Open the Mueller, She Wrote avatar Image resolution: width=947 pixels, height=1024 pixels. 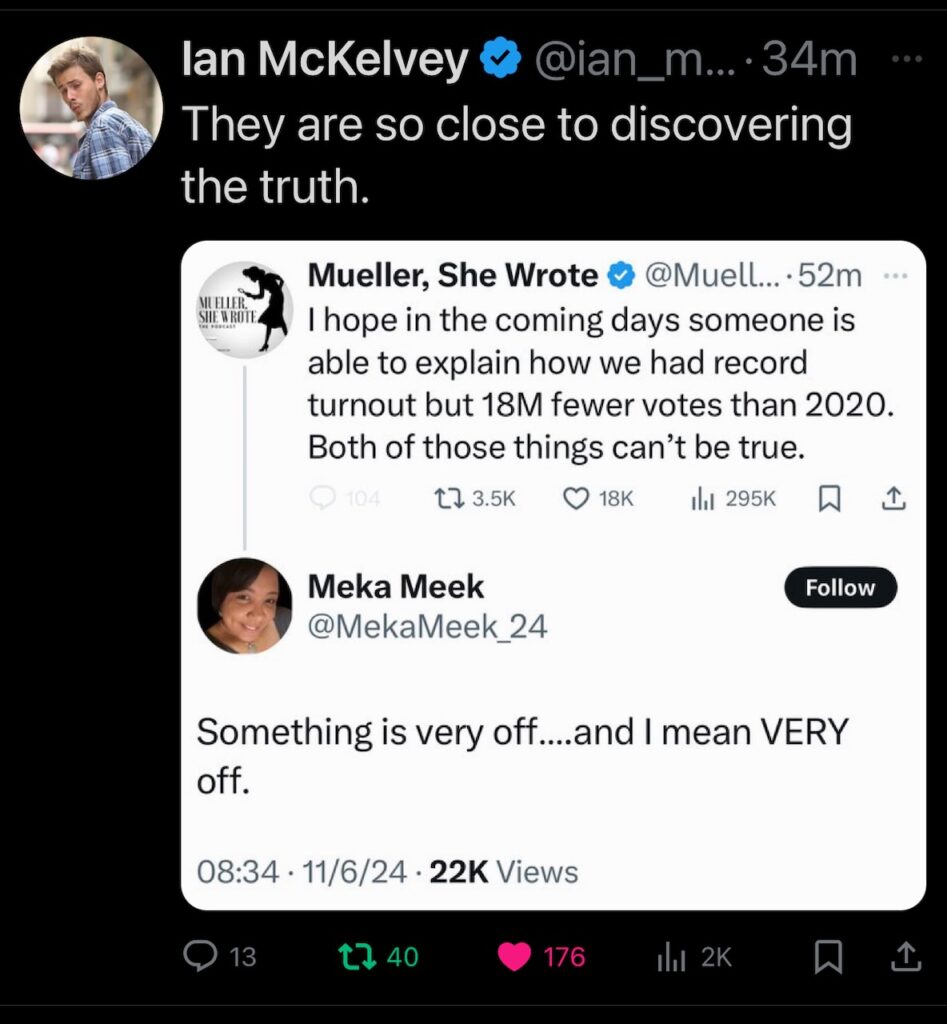[244, 309]
